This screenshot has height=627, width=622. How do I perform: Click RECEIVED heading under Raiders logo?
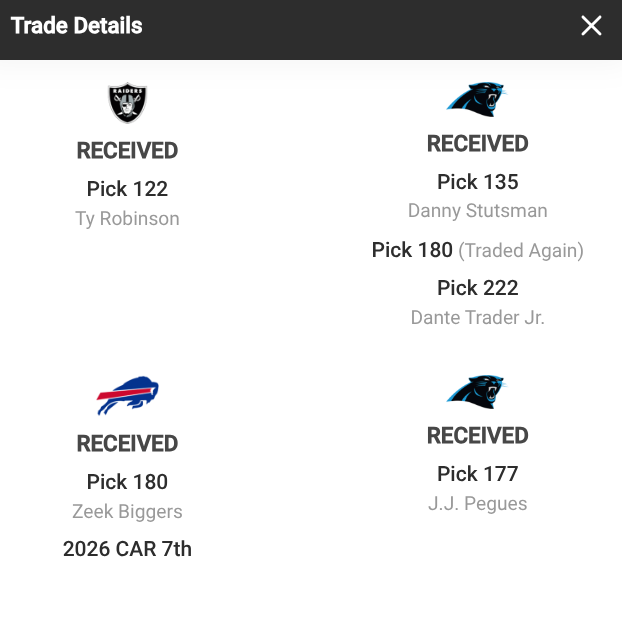click(x=127, y=151)
